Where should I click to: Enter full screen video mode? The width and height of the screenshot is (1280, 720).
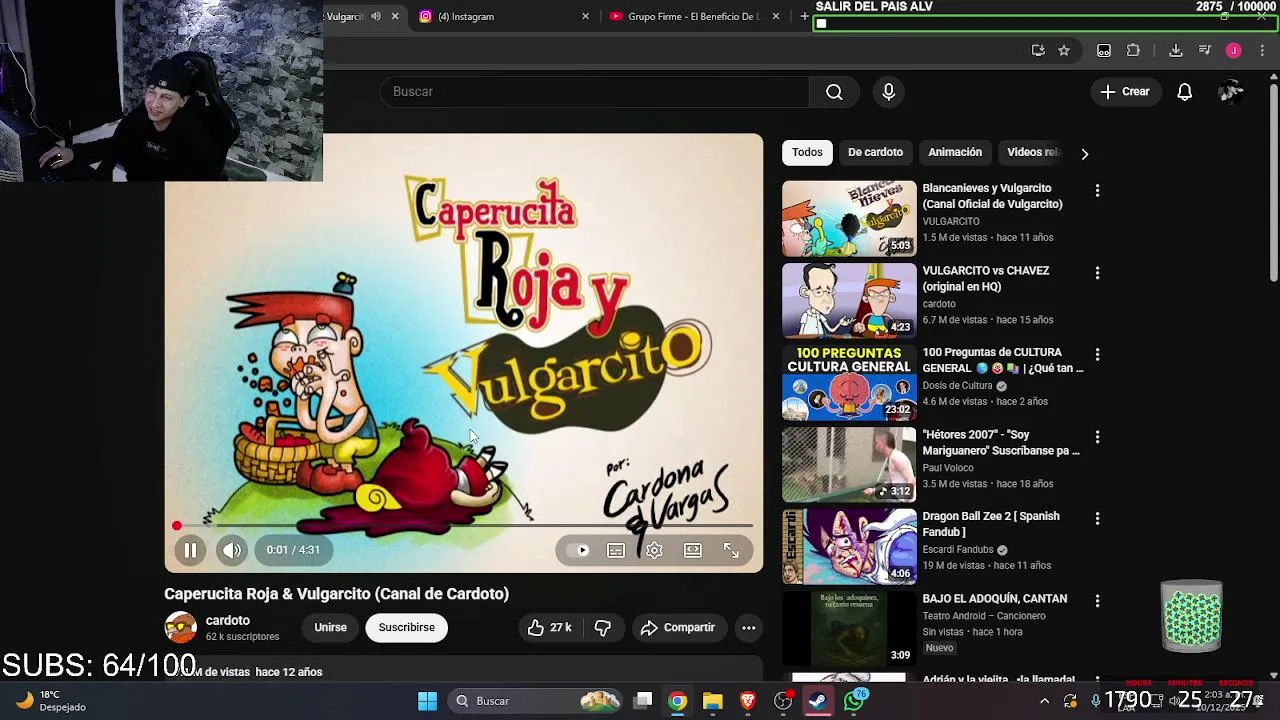pyautogui.click(x=731, y=550)
